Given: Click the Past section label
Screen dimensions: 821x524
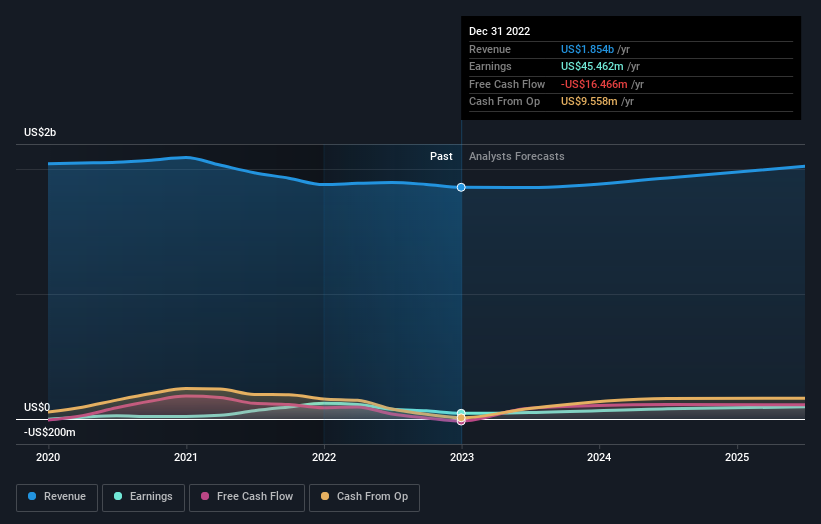Looking at the screenshot, I should point(441,157).
